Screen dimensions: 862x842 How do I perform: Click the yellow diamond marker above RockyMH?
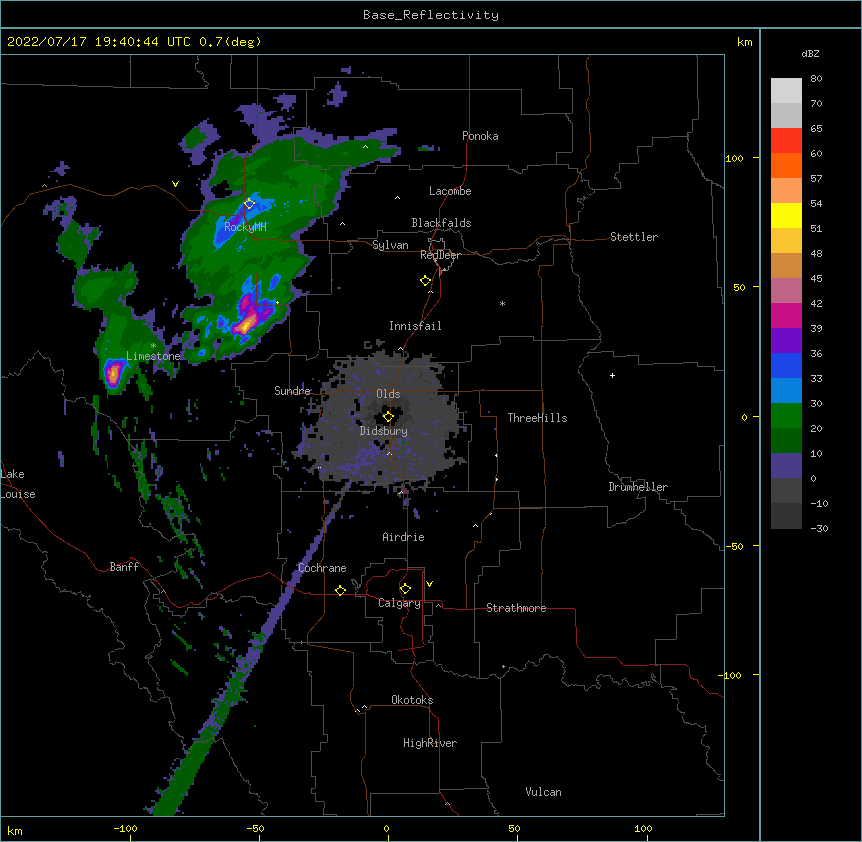(x=249, y=204)
